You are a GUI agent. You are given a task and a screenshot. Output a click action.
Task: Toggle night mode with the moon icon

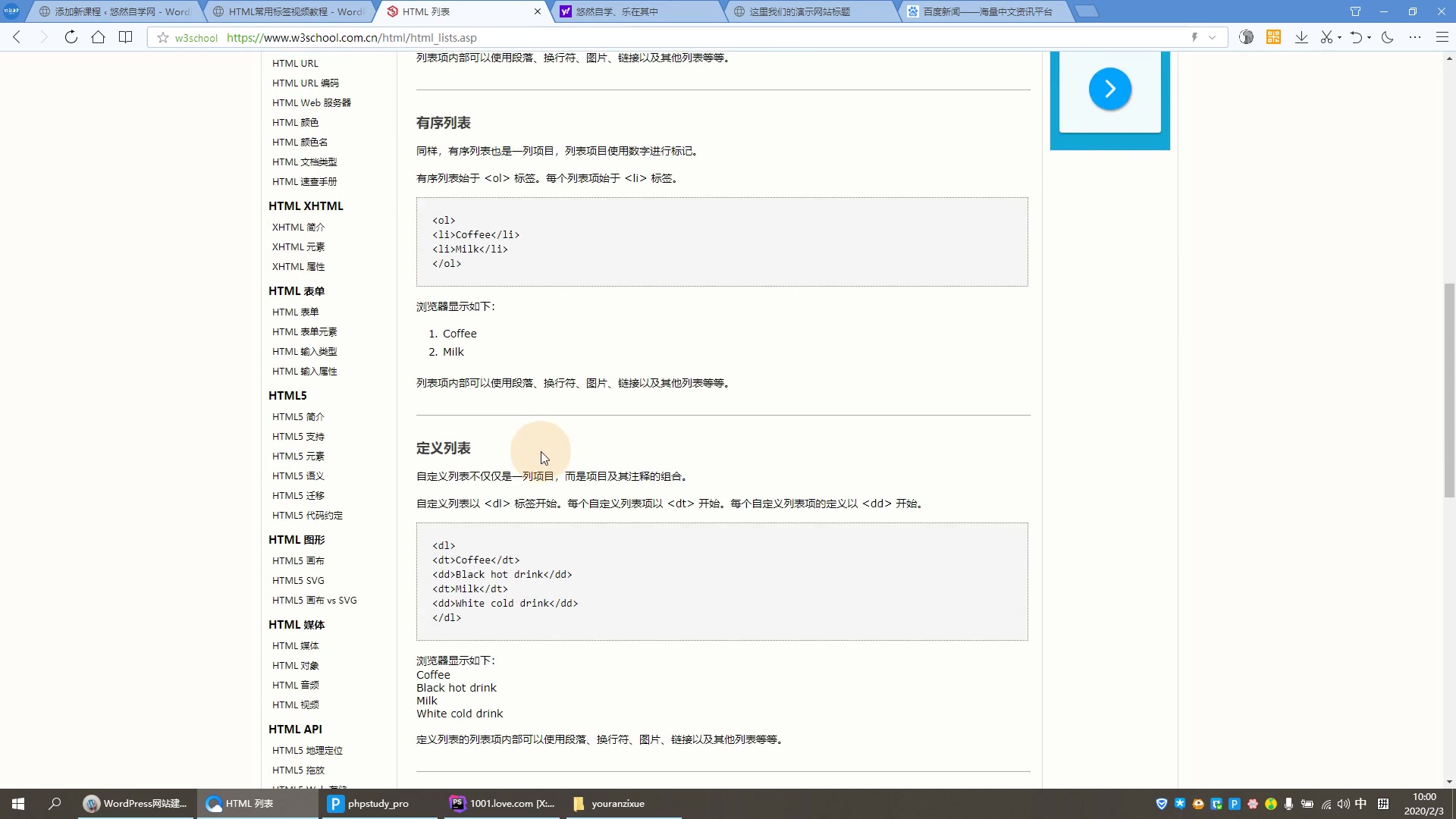tap(1388, 37)
